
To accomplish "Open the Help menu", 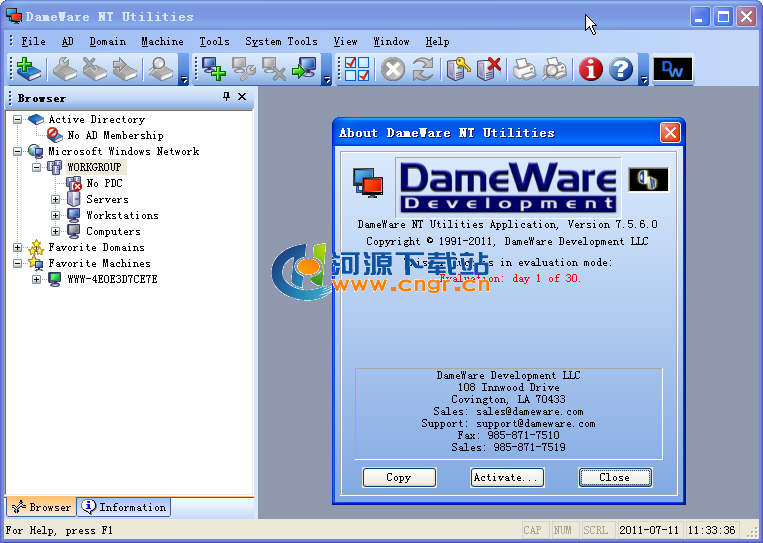I will pos(437,42).
